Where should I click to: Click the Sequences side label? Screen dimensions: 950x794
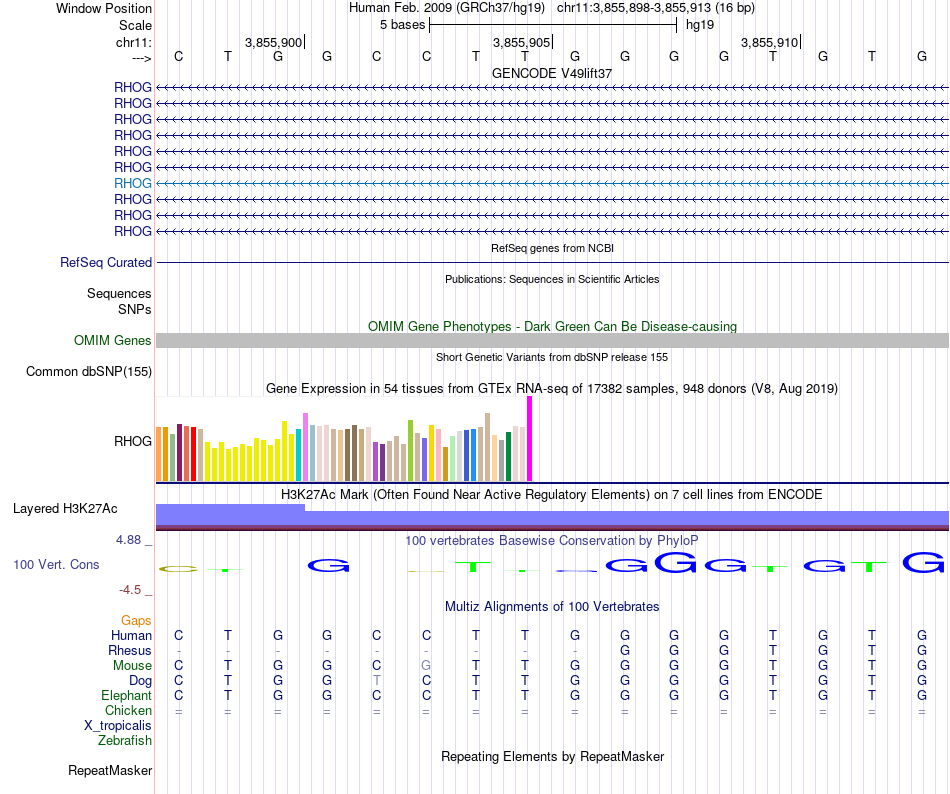(119, 294)
